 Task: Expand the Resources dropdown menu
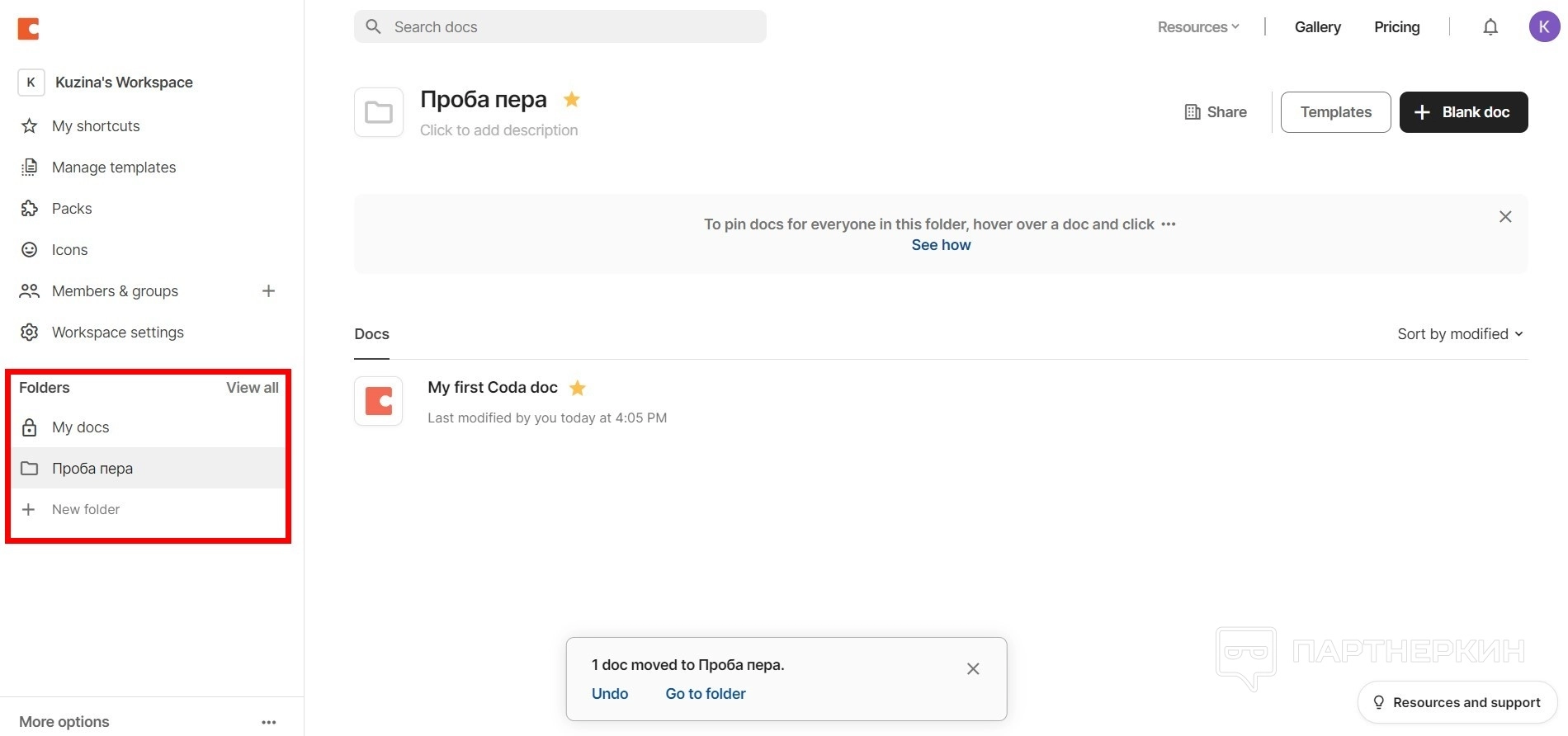click(1197, 27)
